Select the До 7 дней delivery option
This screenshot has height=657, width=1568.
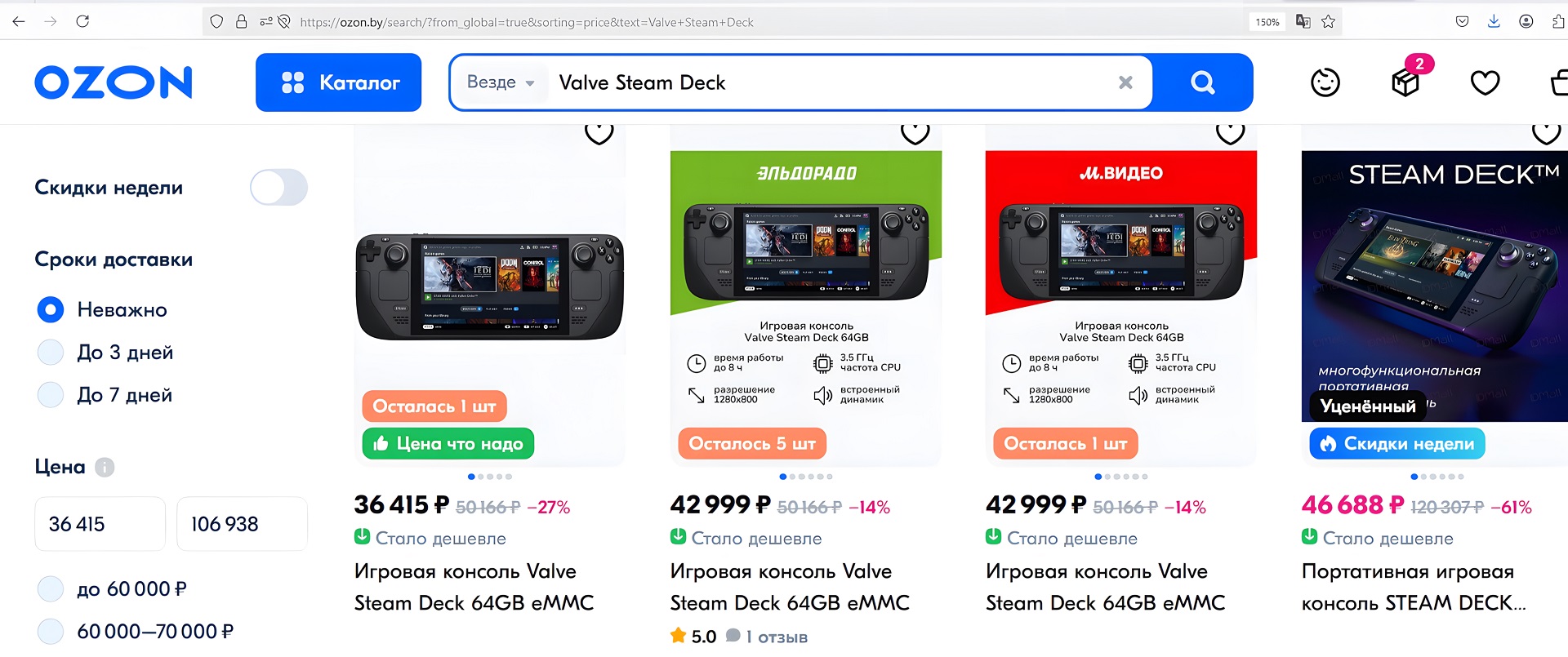tap(51, 395)
